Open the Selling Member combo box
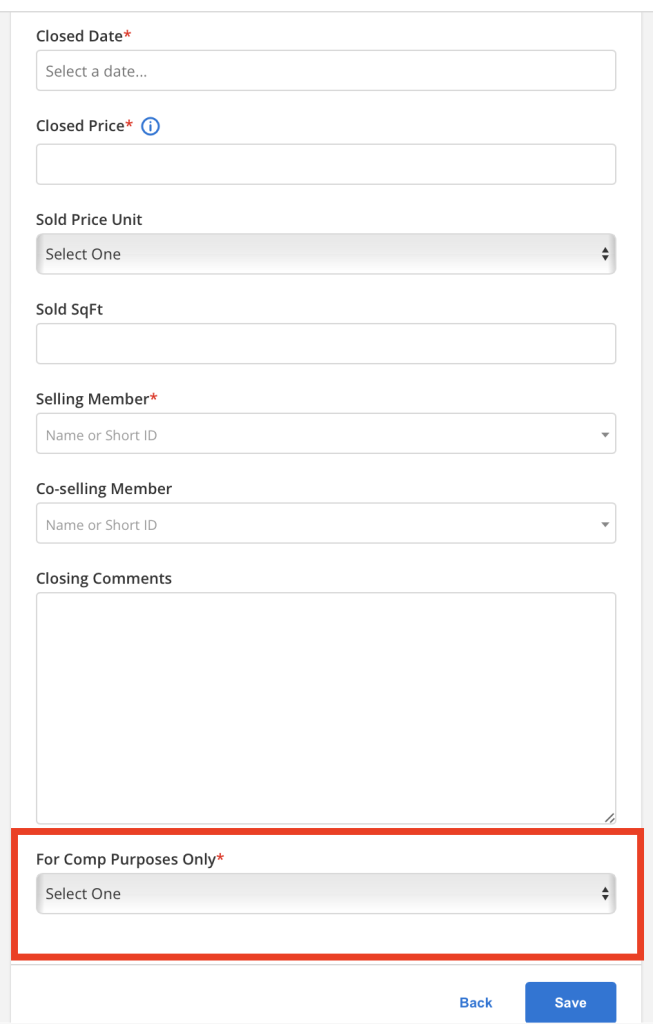 point(326,434)
